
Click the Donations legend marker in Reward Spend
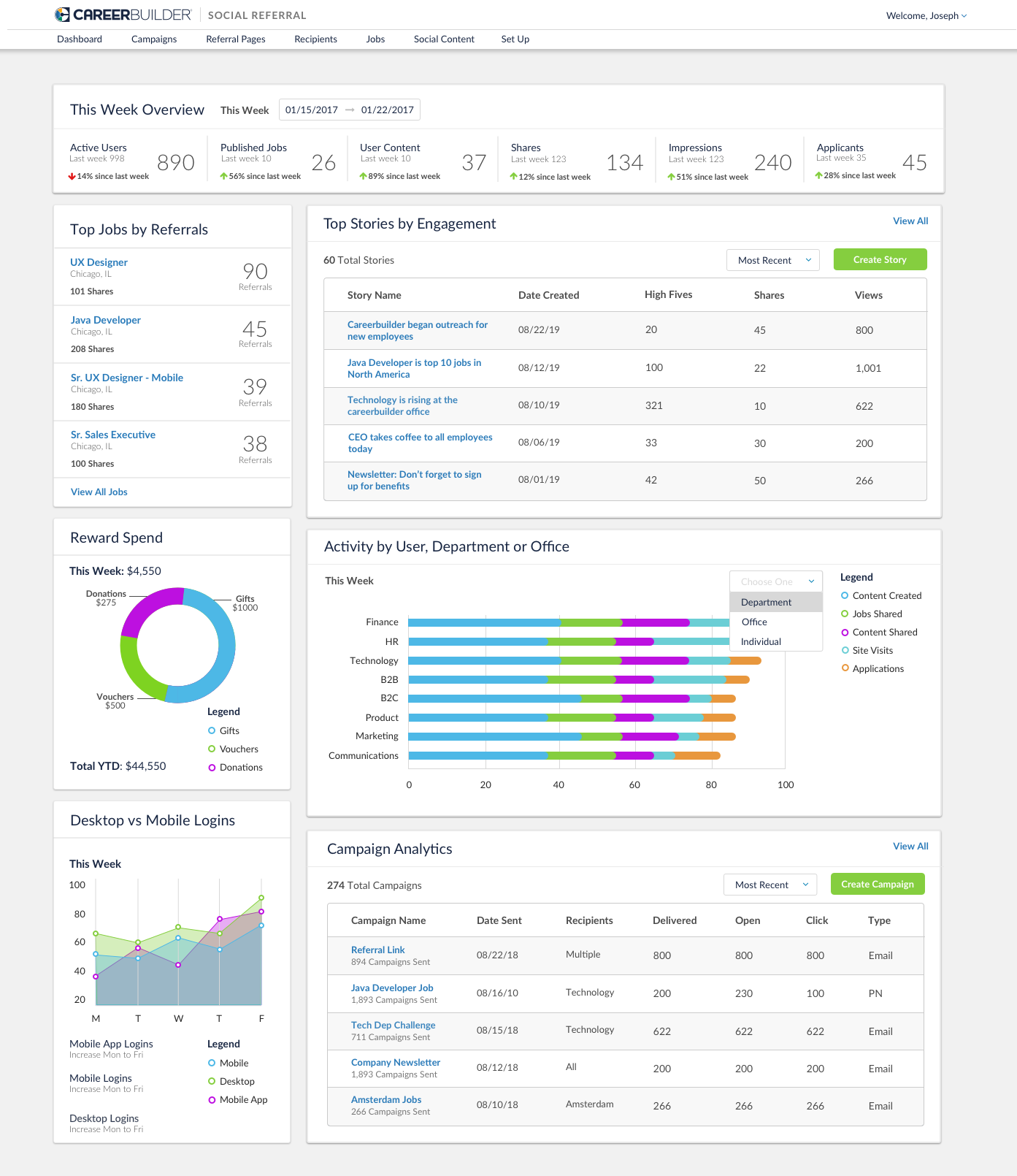(x=212, y=767)
